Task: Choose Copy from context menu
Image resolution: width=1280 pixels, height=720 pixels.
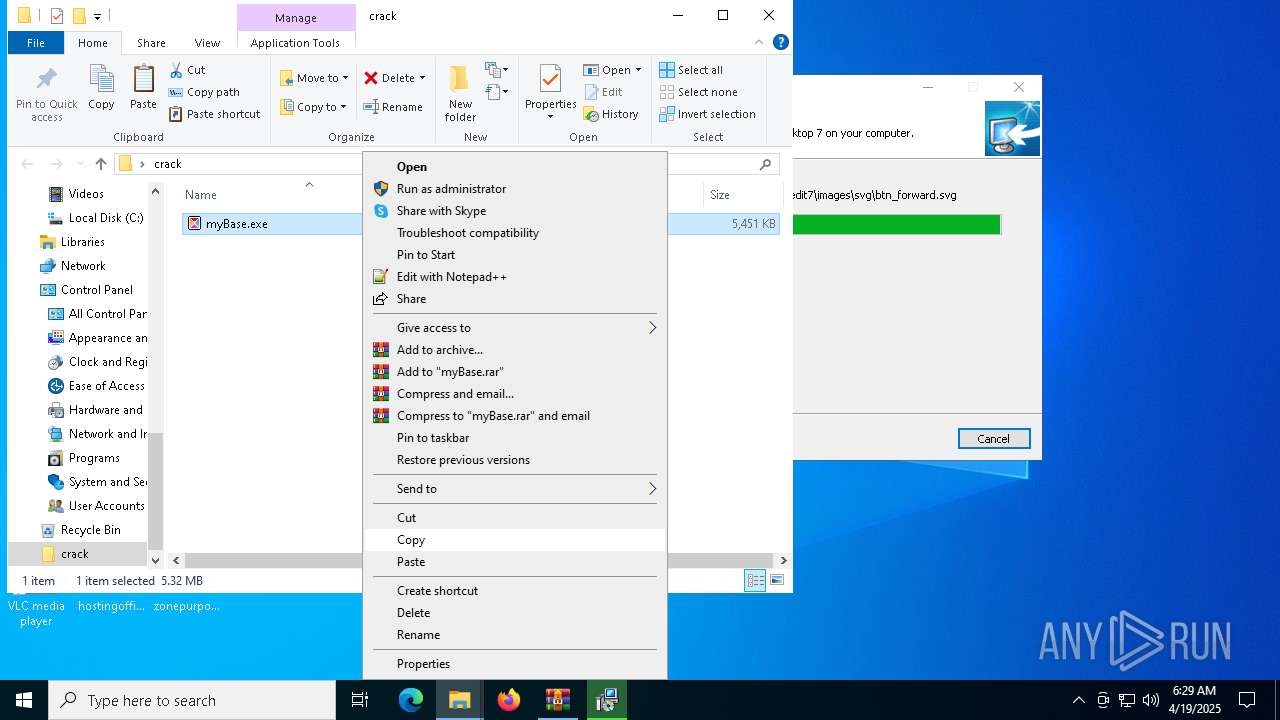Action: pos(514,540)
